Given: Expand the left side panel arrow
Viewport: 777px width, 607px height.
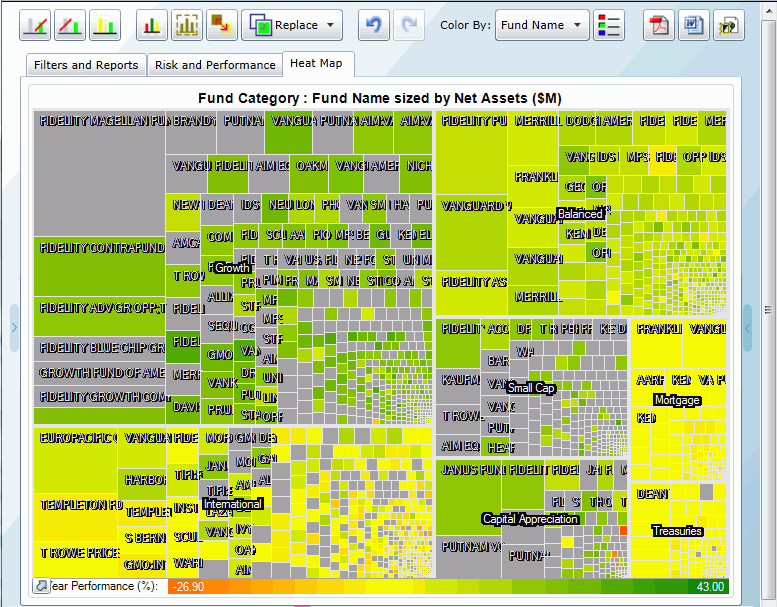Looking at the screenshot, I should tap(14, 328).
